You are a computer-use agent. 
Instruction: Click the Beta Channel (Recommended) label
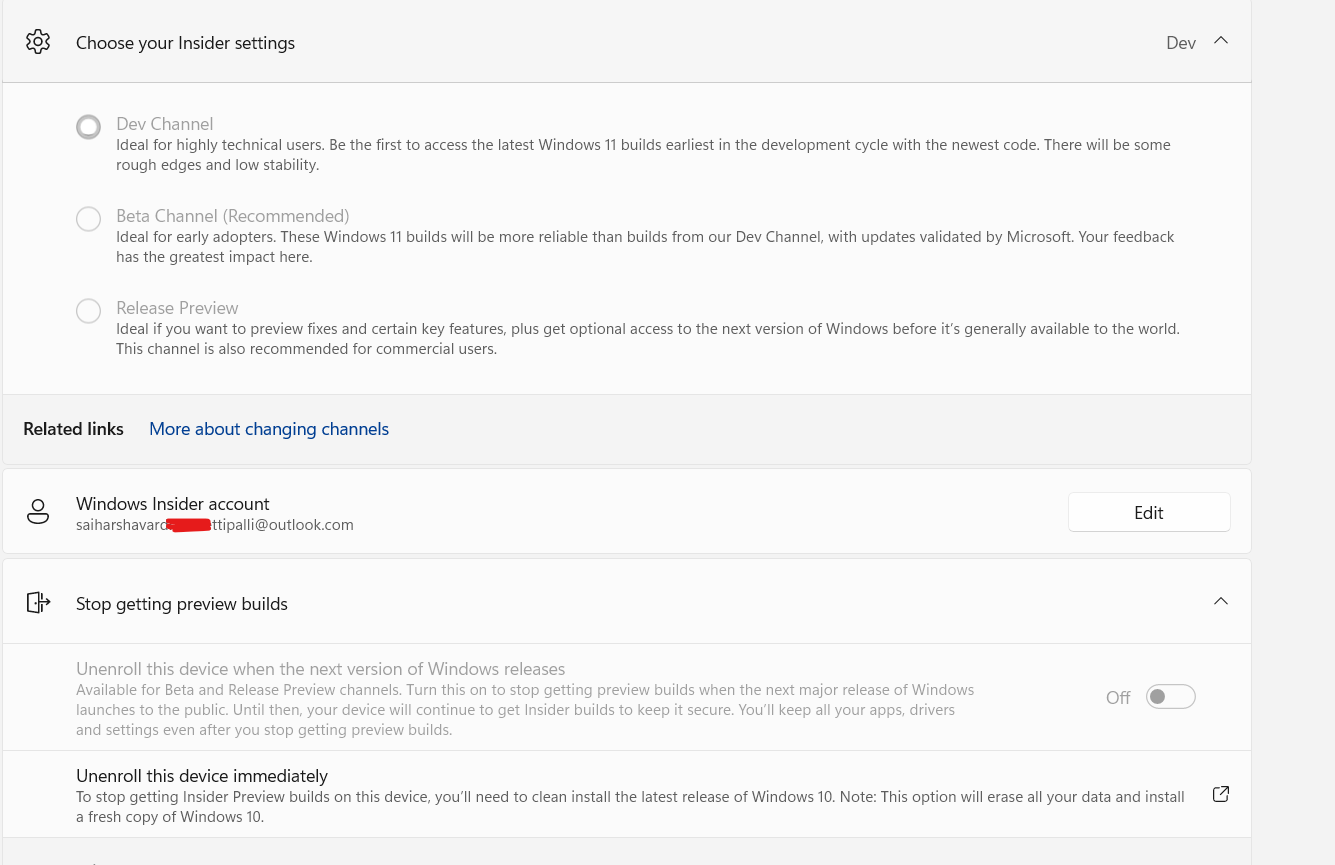pos(233,216)
